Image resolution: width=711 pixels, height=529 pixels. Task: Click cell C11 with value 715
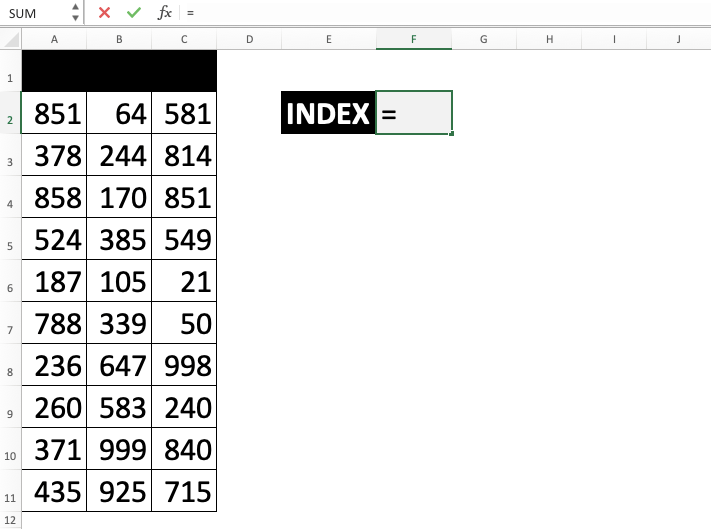click(x=184, y=491)
